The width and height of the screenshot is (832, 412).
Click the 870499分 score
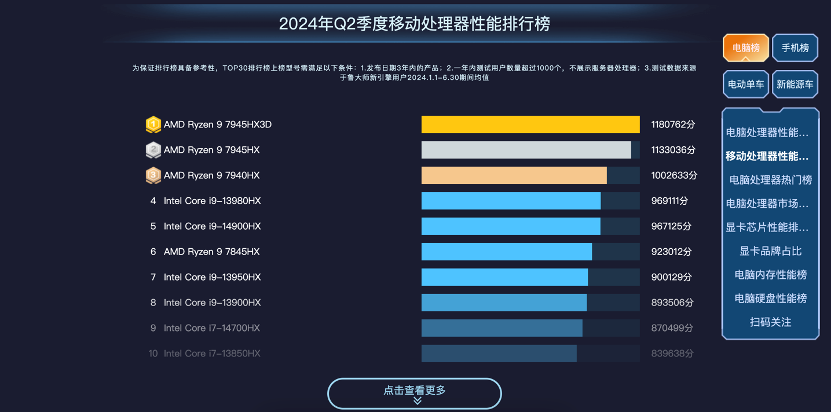(x=672, y=328)
